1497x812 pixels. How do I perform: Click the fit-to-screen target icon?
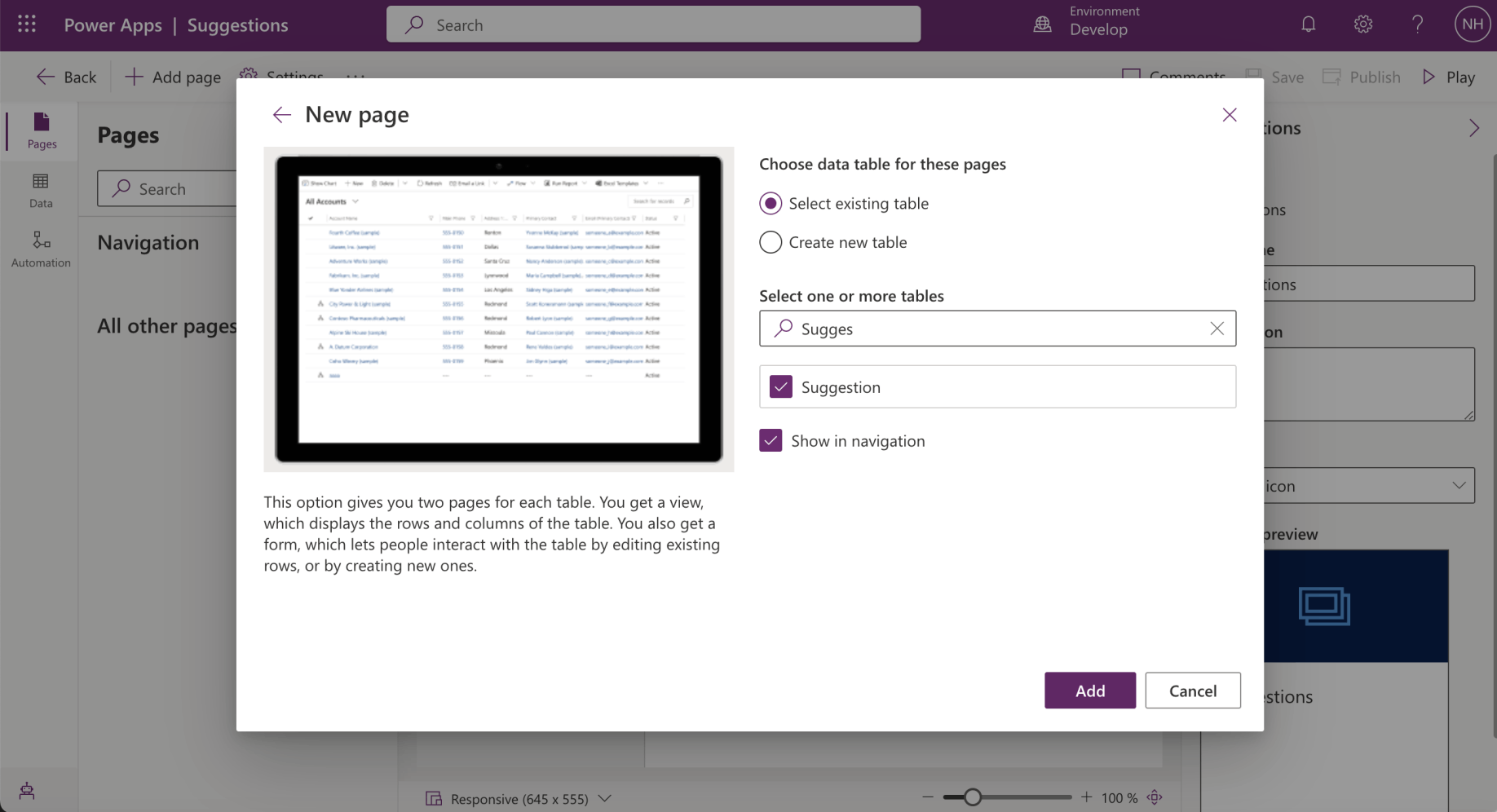[x=1155, y=797]
